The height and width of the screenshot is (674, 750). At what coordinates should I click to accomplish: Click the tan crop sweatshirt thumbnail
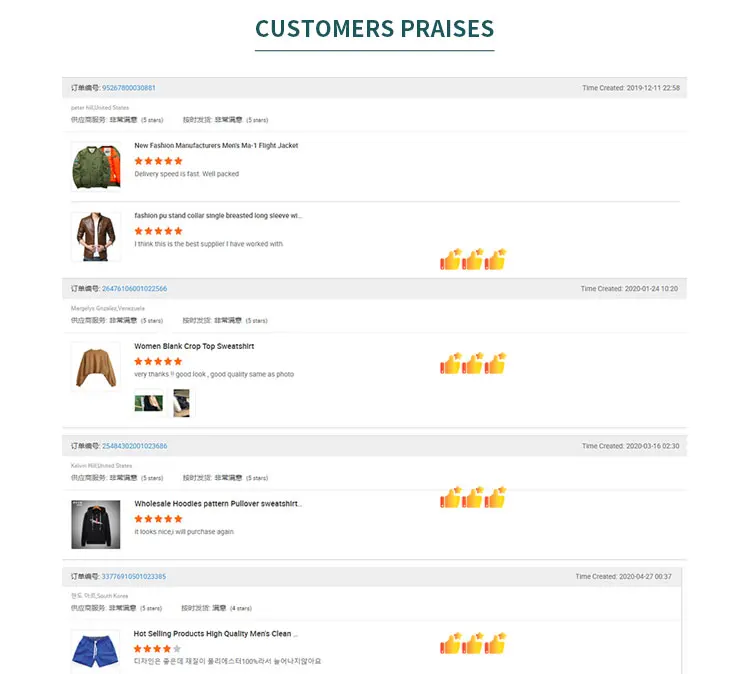96,367
